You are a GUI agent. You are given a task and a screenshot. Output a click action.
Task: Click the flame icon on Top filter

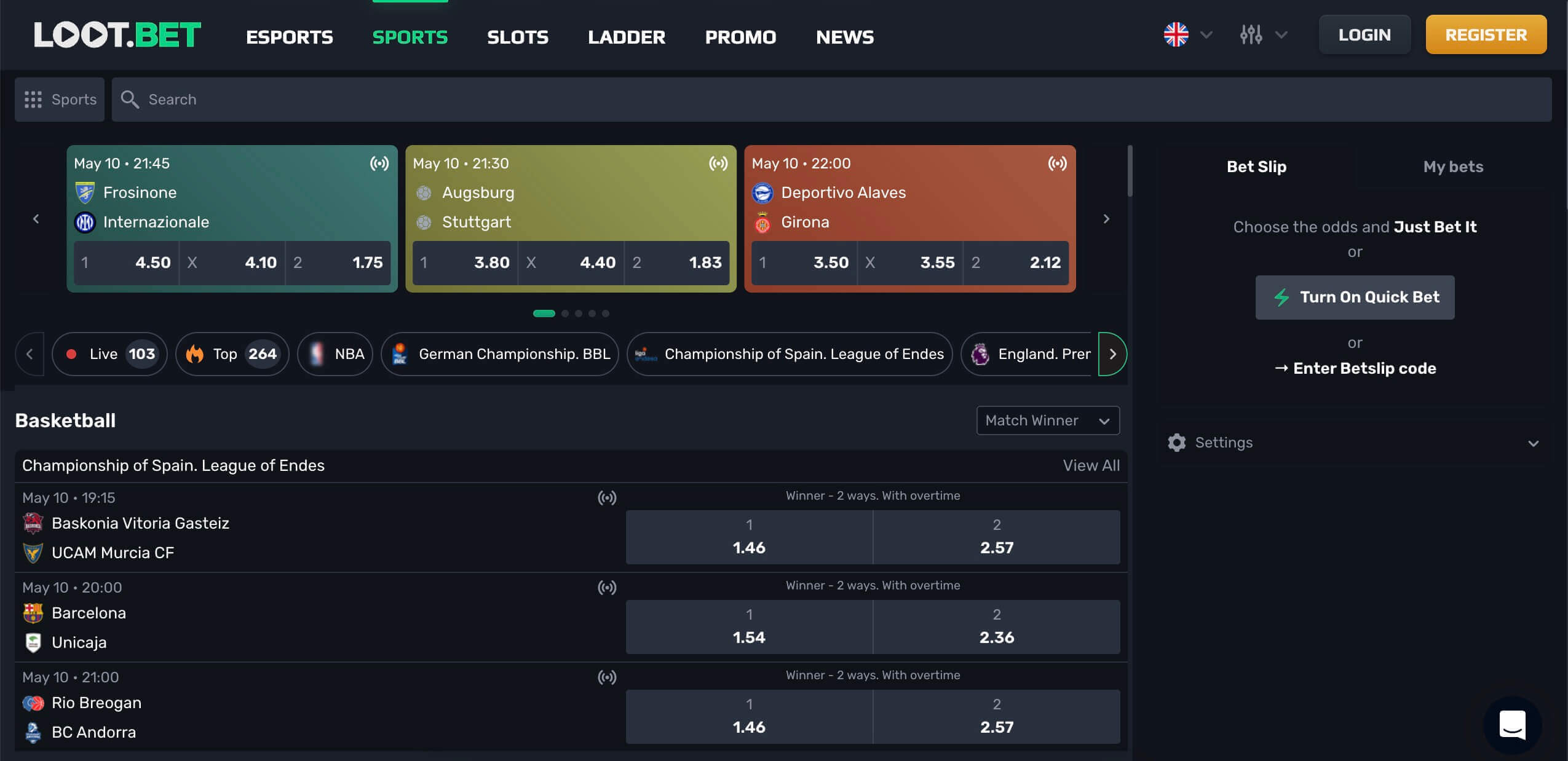(196, 354)
